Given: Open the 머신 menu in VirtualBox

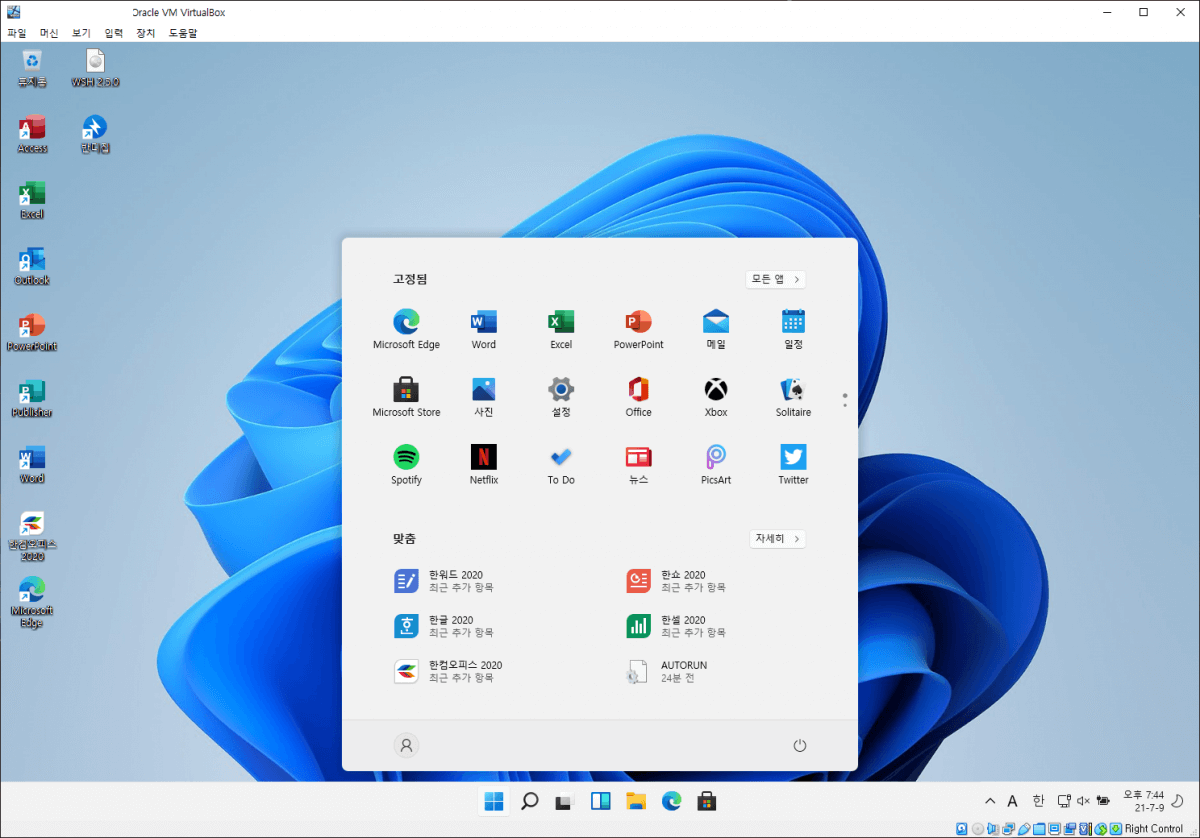Looking at the screenshot, I should 49,33.
